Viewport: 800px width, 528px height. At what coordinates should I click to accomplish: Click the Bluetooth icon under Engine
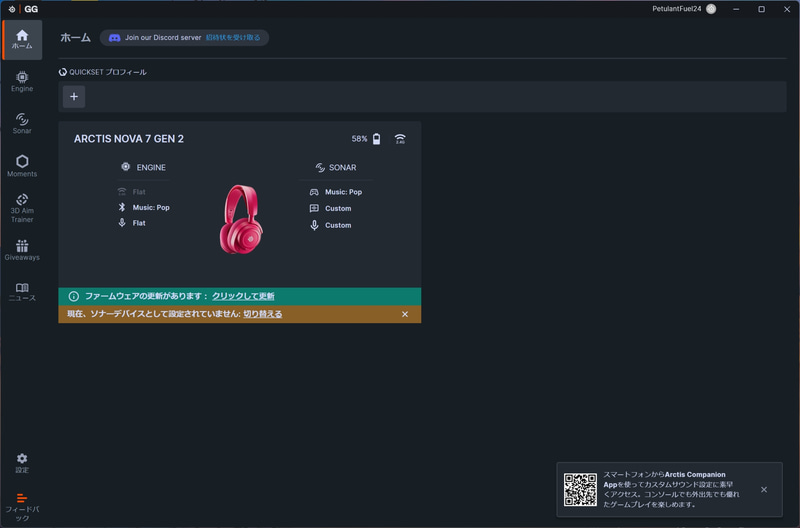click(x=122, y=207)
